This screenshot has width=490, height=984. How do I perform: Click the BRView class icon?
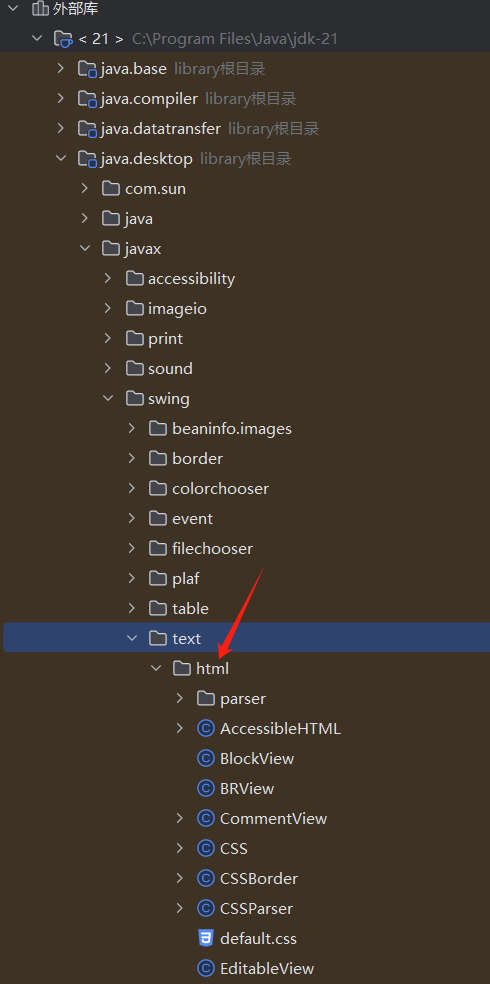pos(206,788)
